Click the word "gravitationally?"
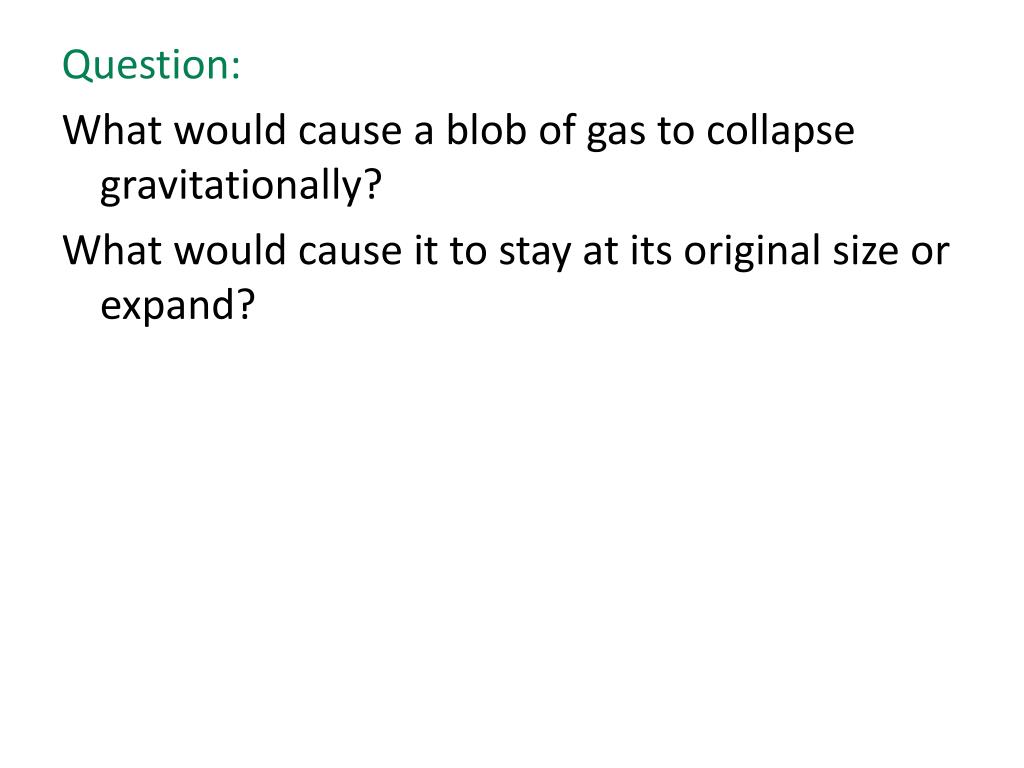 click(x=240, y=185)
